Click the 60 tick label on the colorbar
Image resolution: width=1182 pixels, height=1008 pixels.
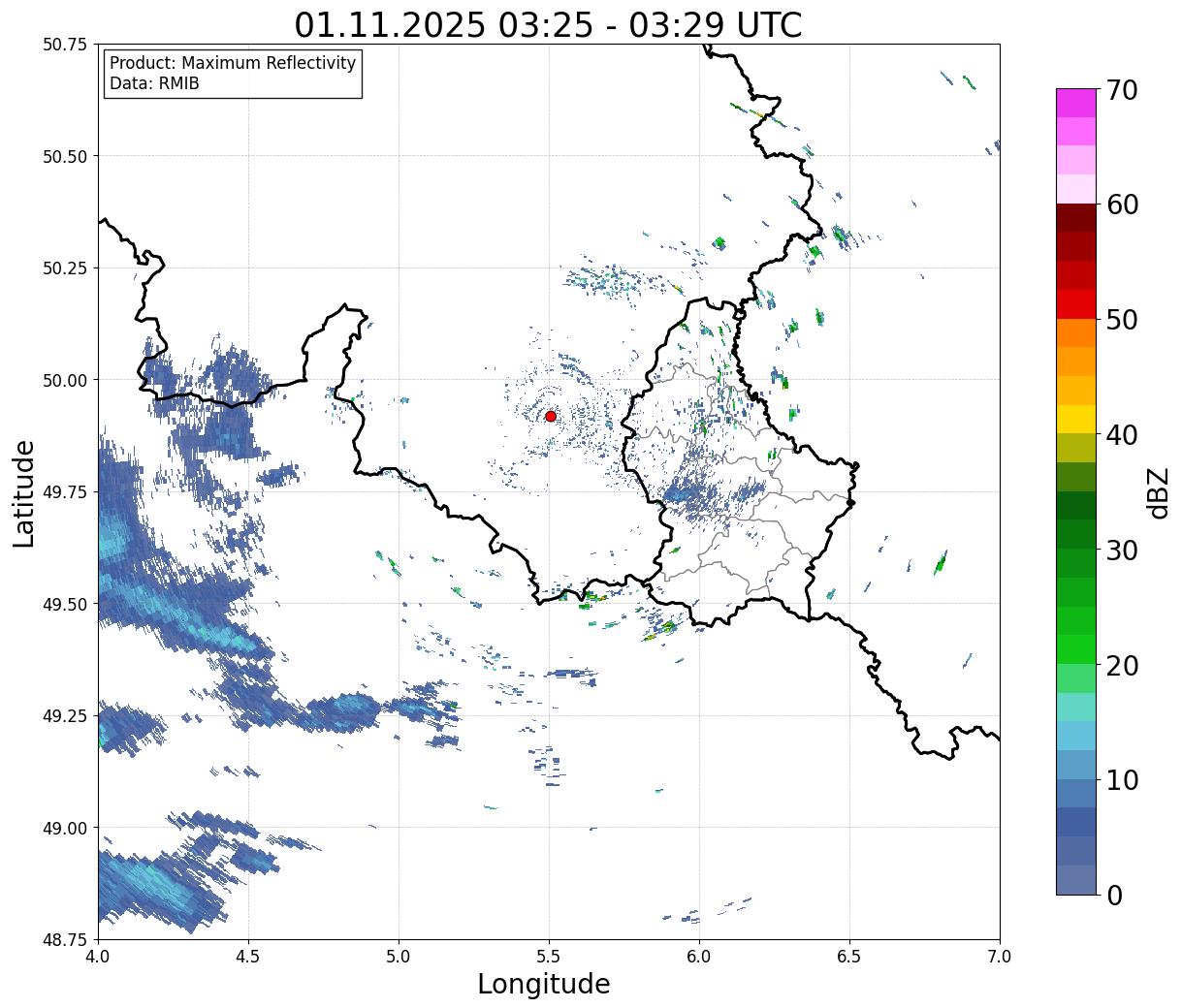(1122, 205)
